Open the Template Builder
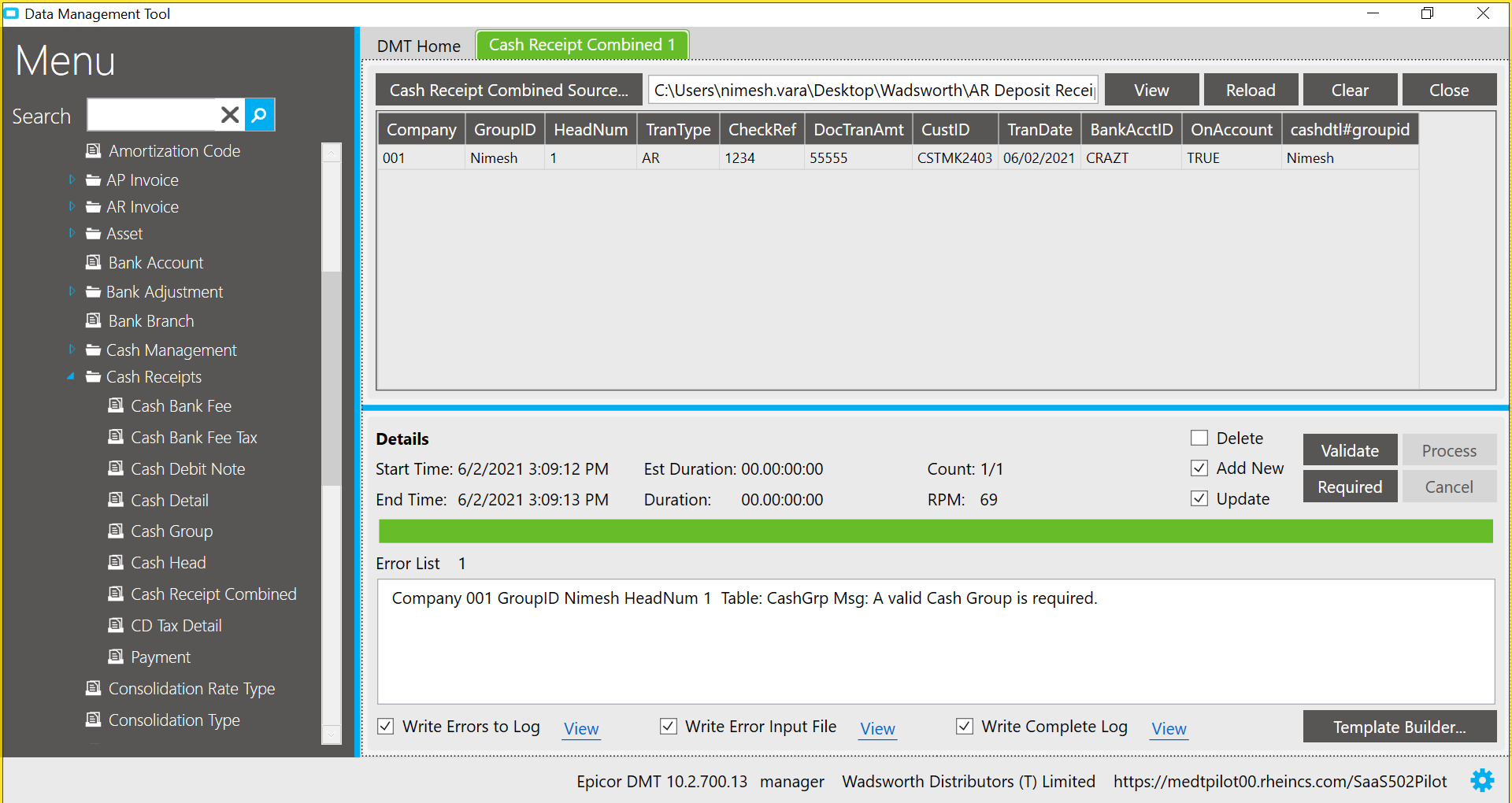The image size is (1512, 803). tap(1399, 727)
